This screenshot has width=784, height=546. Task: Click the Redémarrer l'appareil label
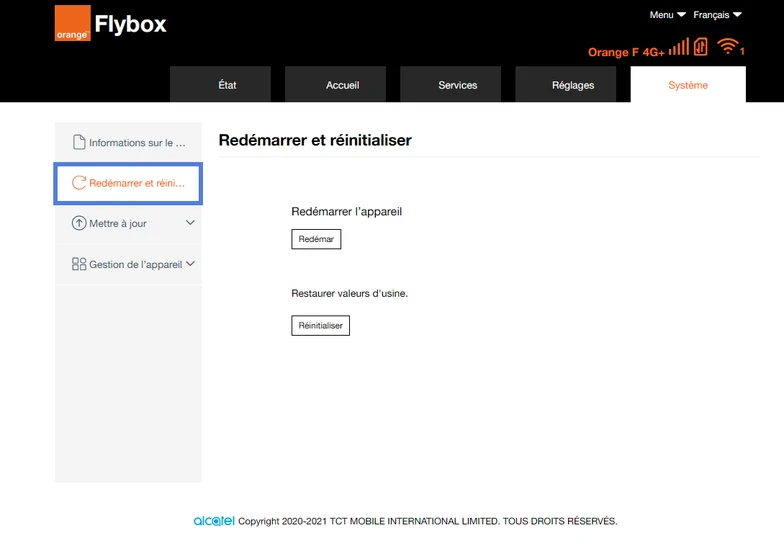coord(346,212)
